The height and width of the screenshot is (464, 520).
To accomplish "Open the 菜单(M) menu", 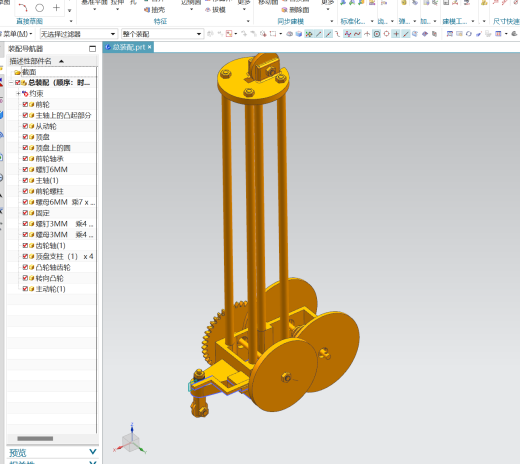I will [17, 34].
